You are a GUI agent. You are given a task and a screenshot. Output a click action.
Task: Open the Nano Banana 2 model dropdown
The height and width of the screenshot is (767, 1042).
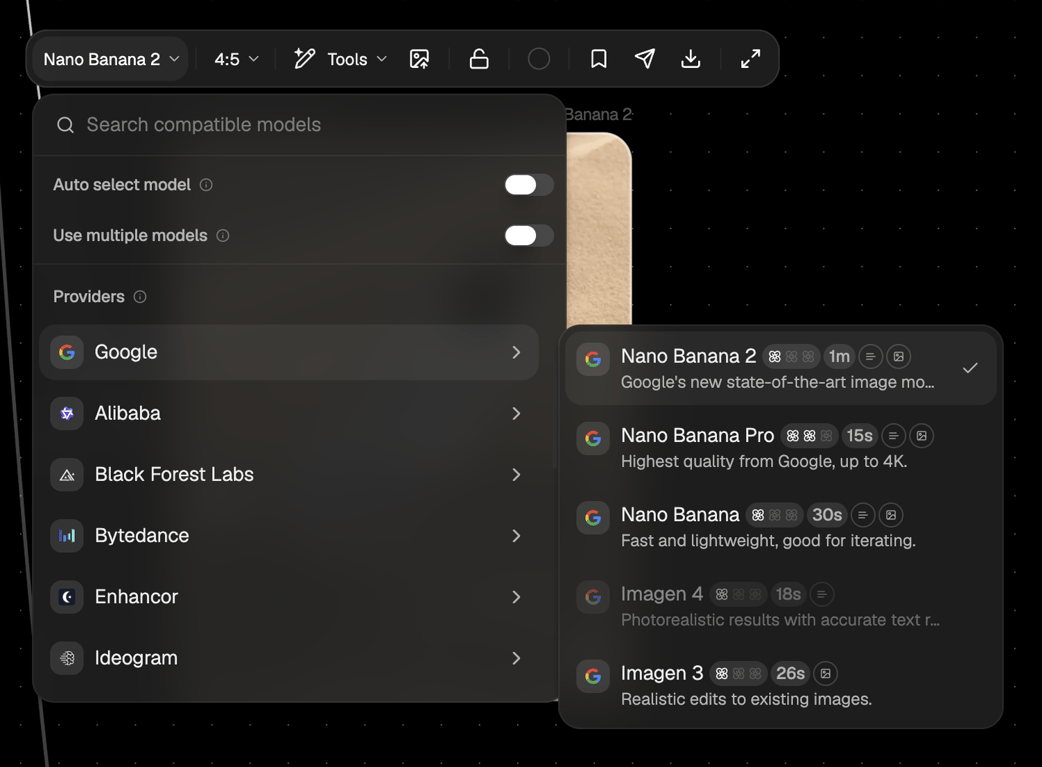tap(111, 59)
